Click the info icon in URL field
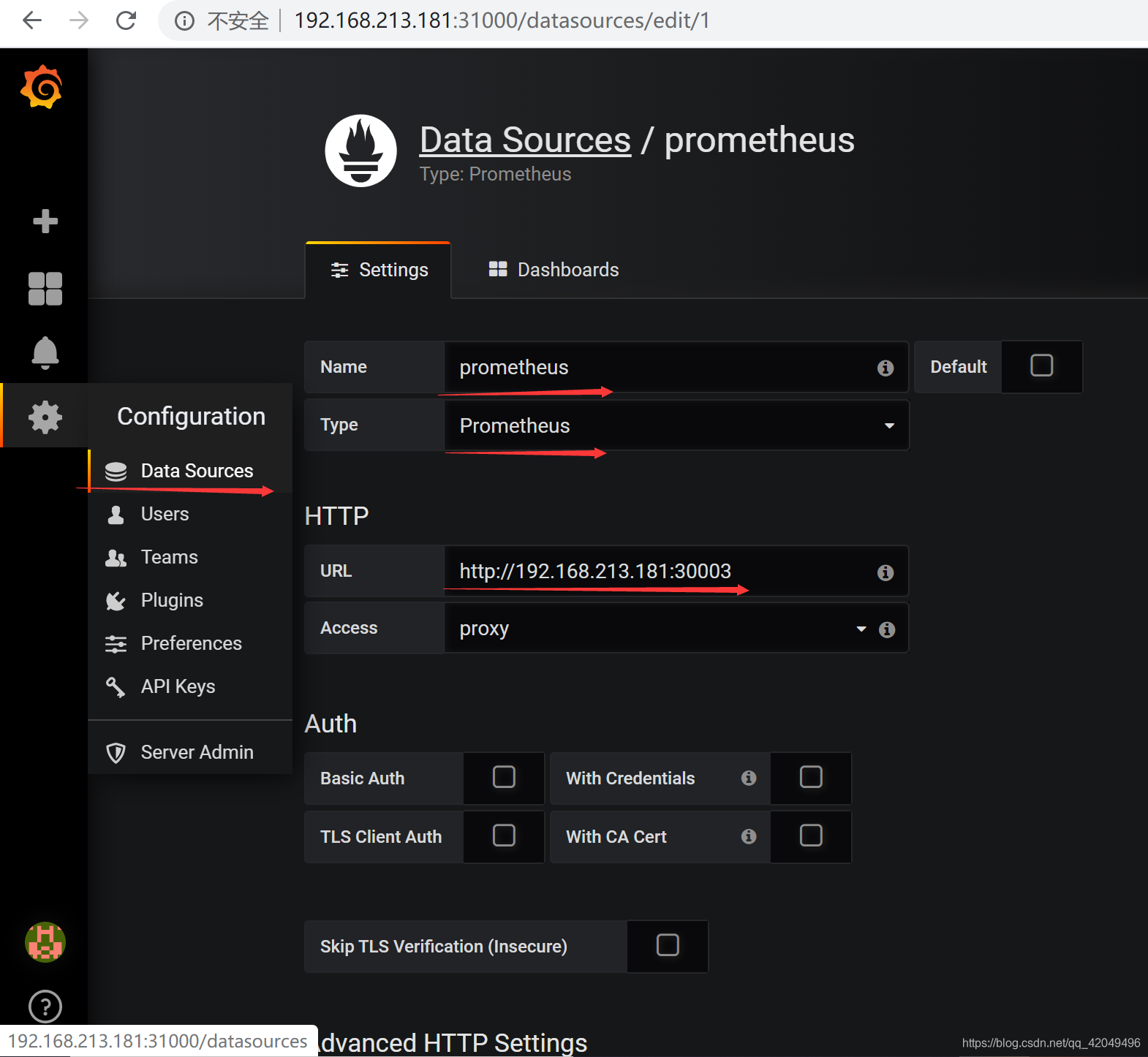The width and height of the screenshot is (1148, 1057). [885, 572]
